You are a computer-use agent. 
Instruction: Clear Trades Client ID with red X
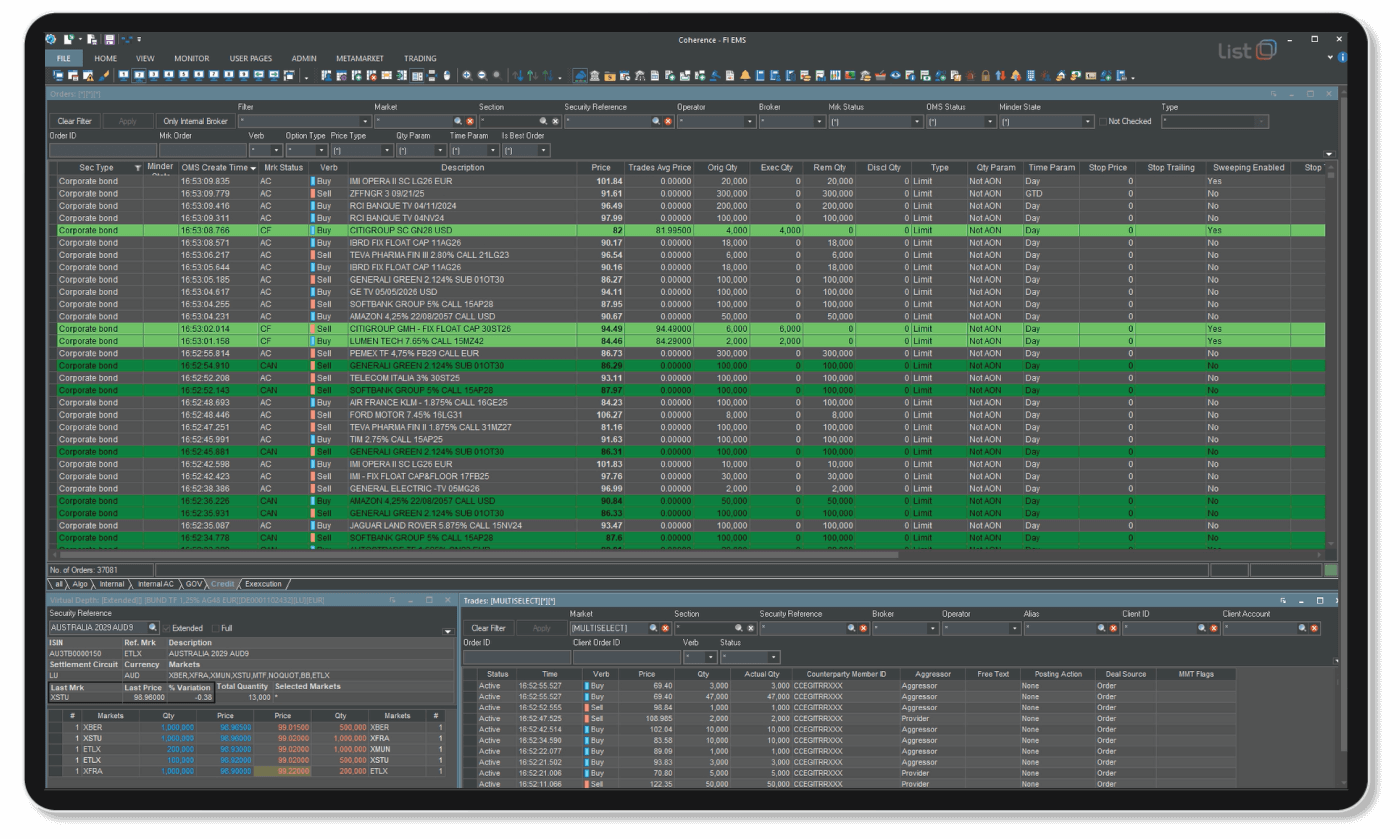point(1212,627)
